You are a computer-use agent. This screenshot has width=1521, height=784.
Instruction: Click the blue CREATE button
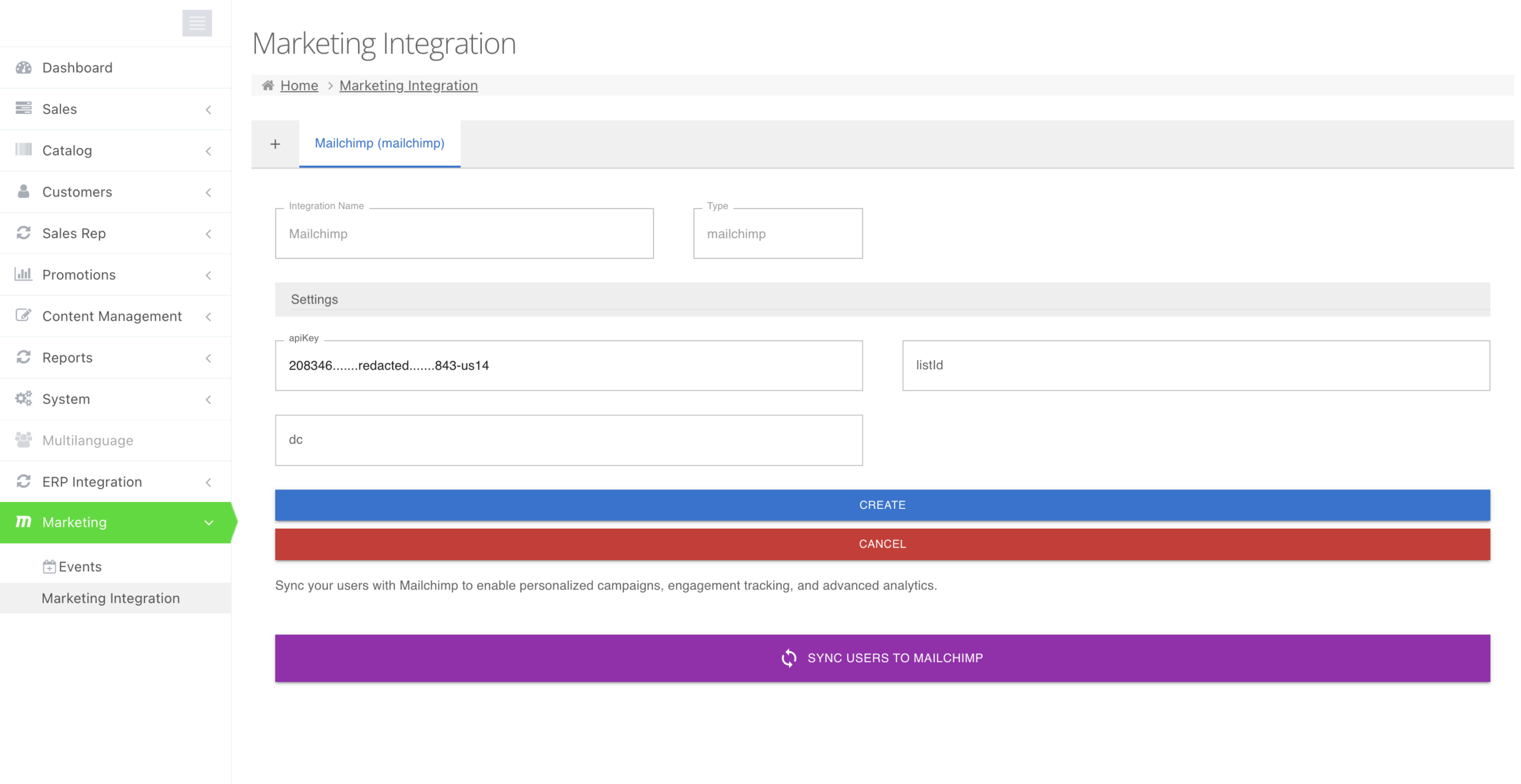click(882, 505)
